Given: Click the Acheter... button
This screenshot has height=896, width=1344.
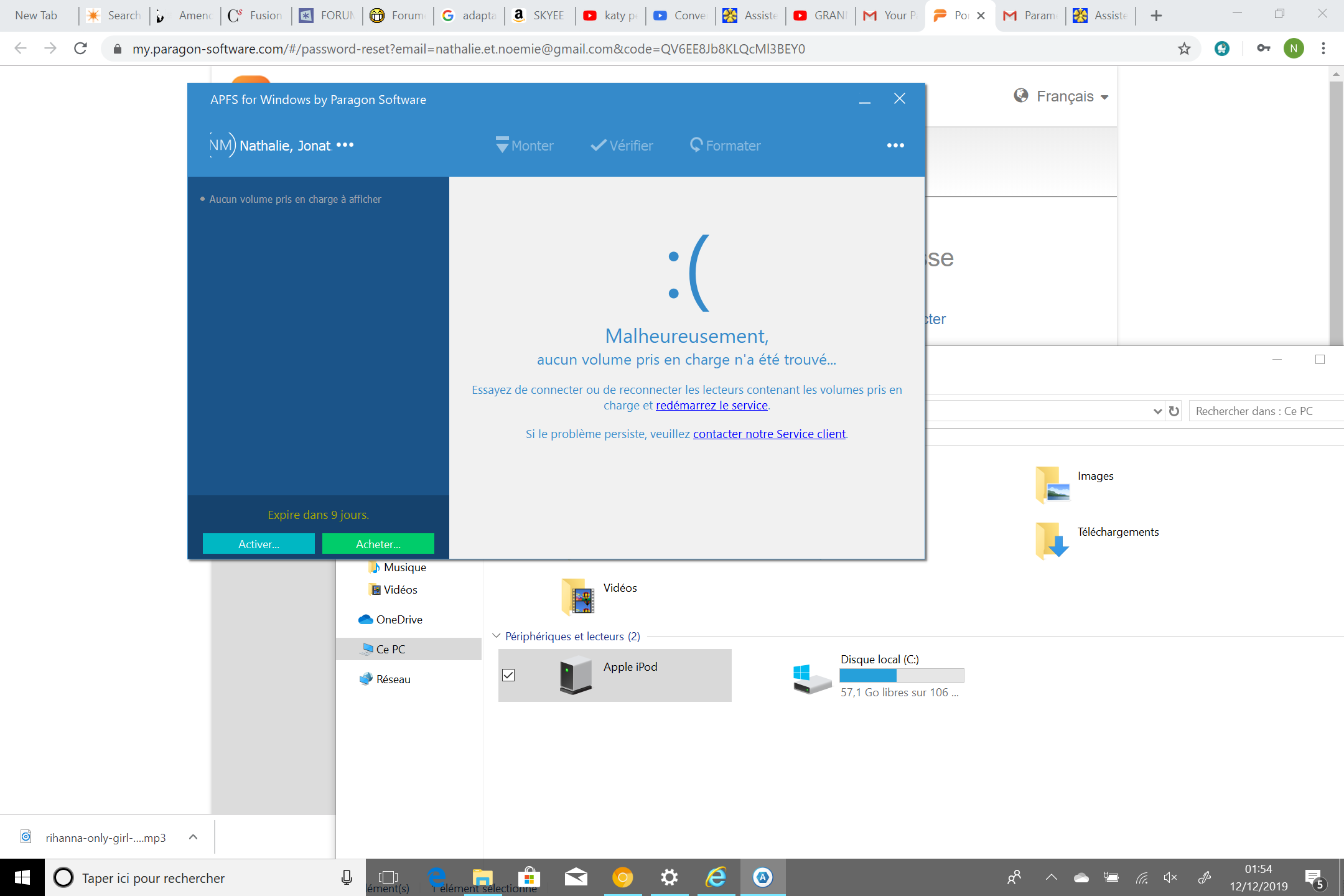Looking at the screenshot, I should click(x=378, y=544).
